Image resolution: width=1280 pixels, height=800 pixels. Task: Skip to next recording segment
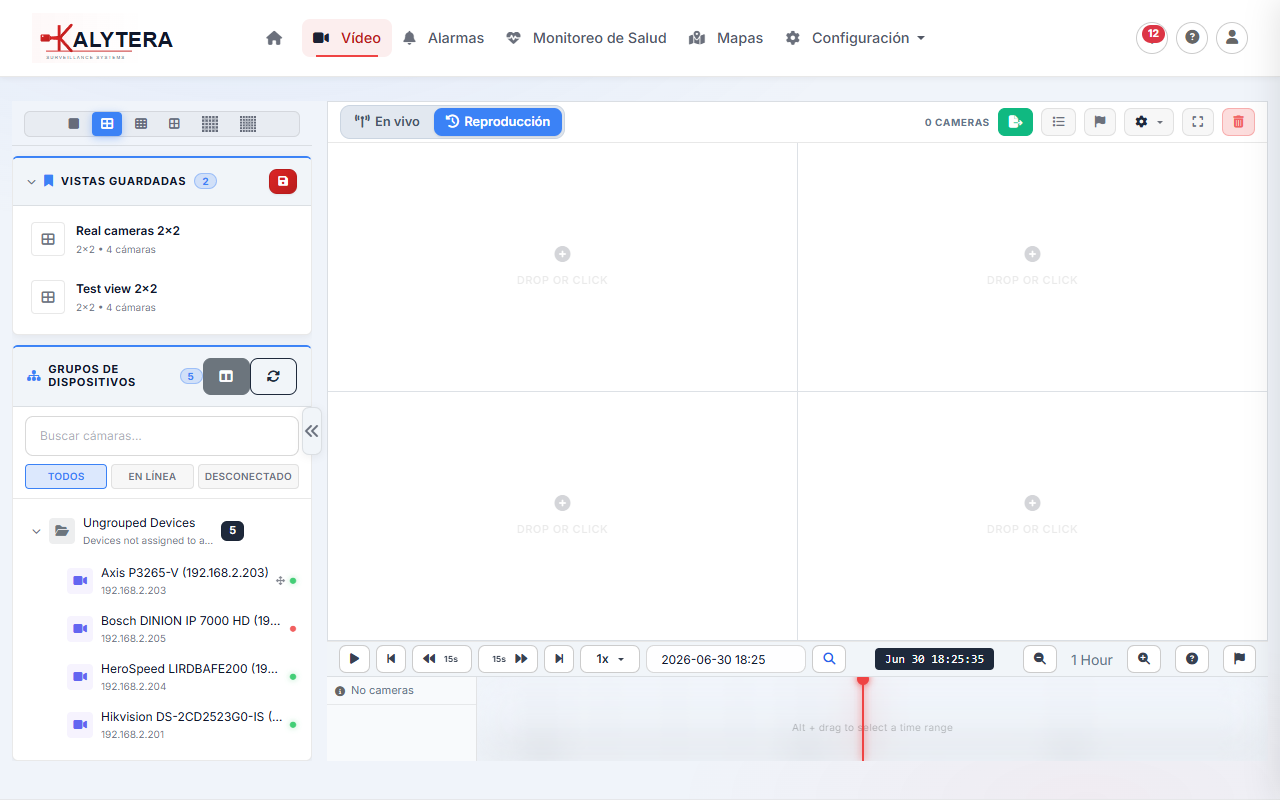[x=559, y=659]
